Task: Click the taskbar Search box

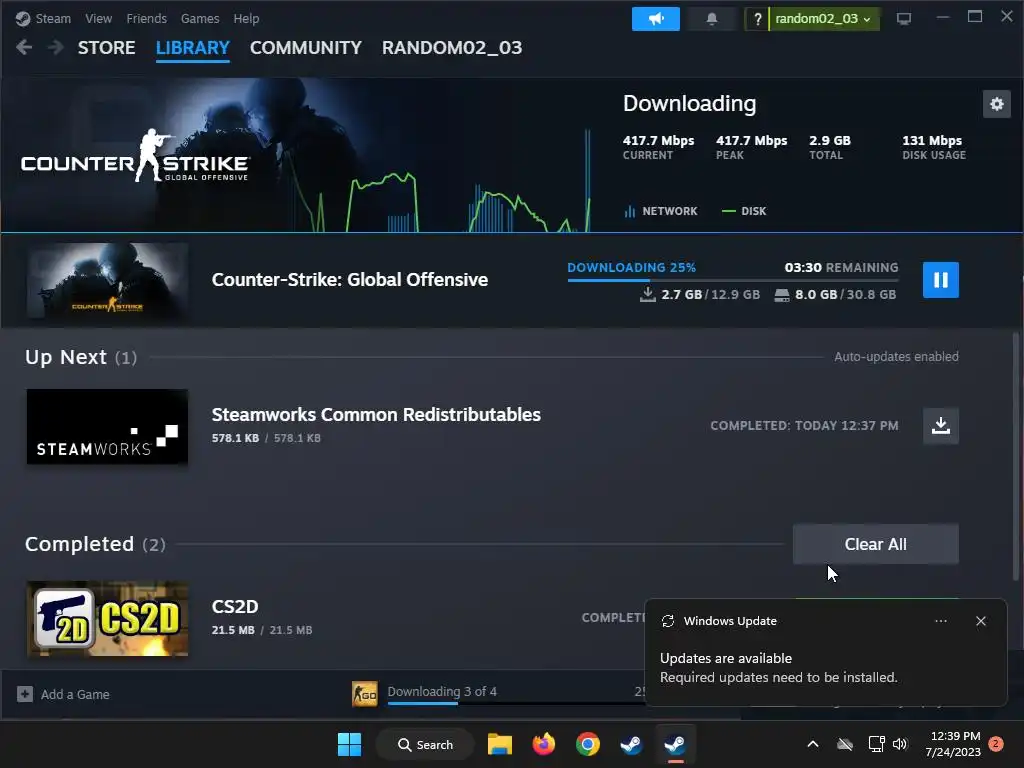Action: click(425, 744)
